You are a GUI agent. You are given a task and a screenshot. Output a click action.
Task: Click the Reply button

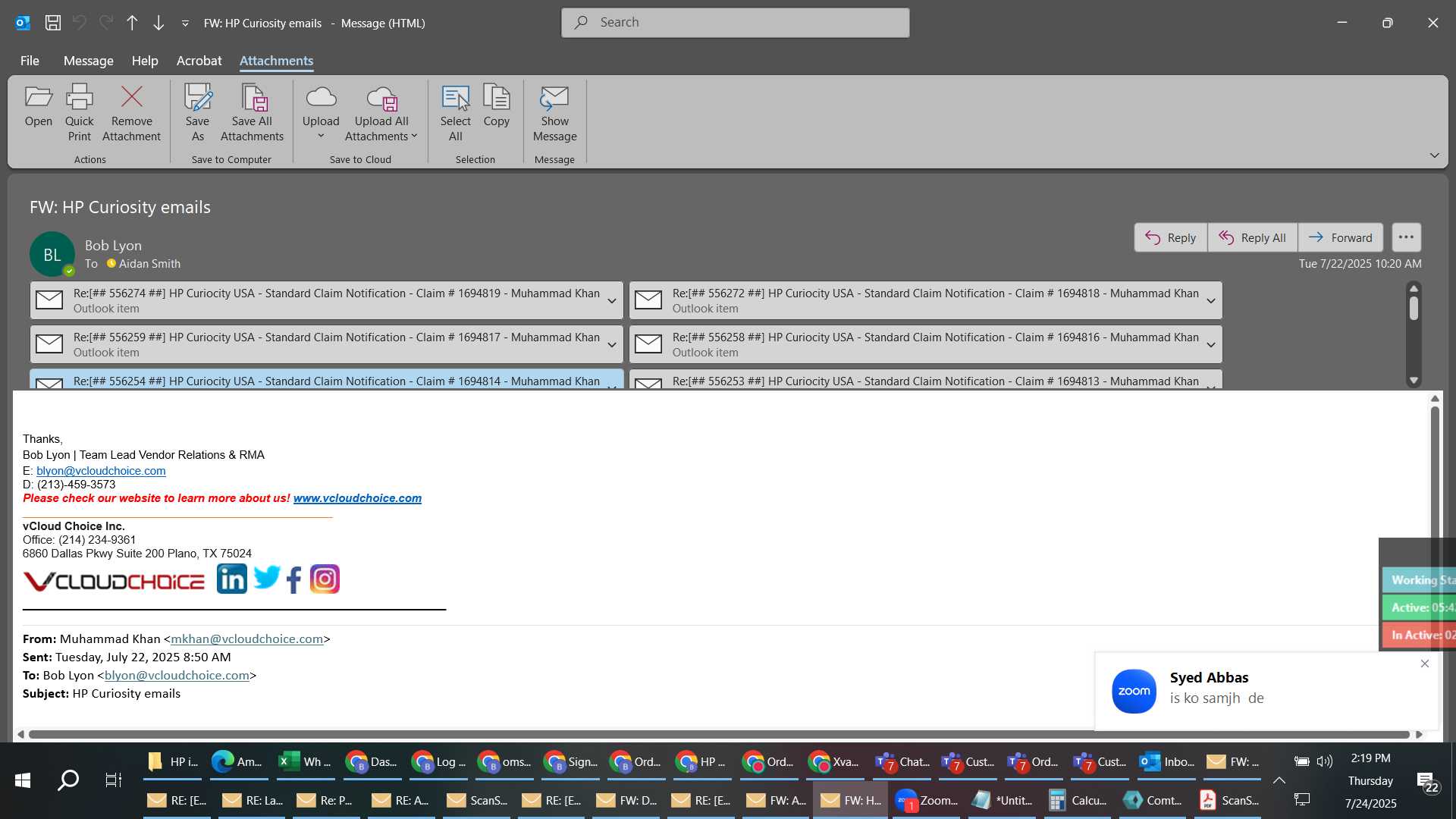point(1170,237)
